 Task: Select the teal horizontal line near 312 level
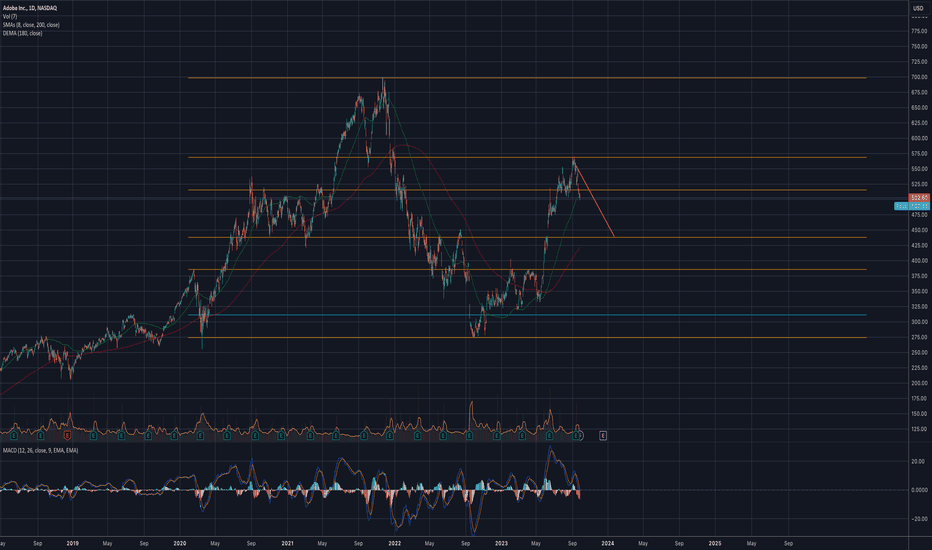[527, 315]
